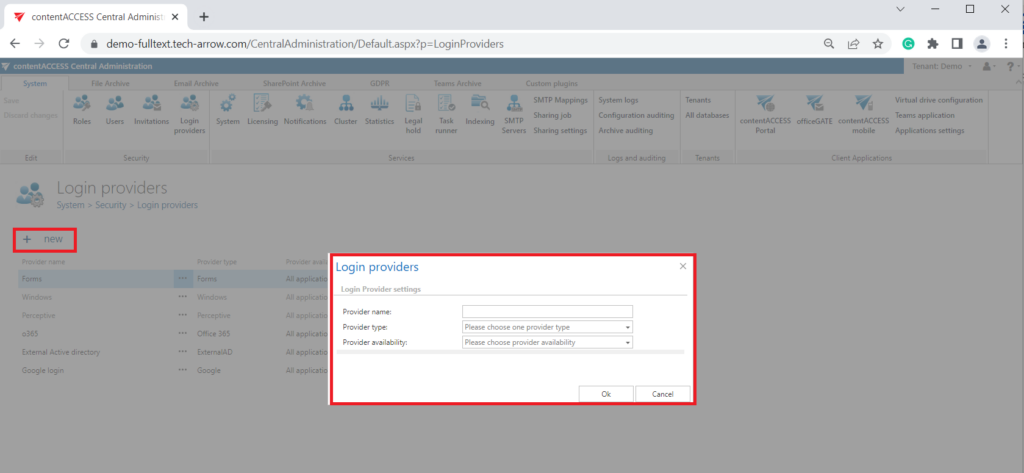Switch to the Custom plugins tab
The image size is (1024, 473).
(x=551, y=84)
